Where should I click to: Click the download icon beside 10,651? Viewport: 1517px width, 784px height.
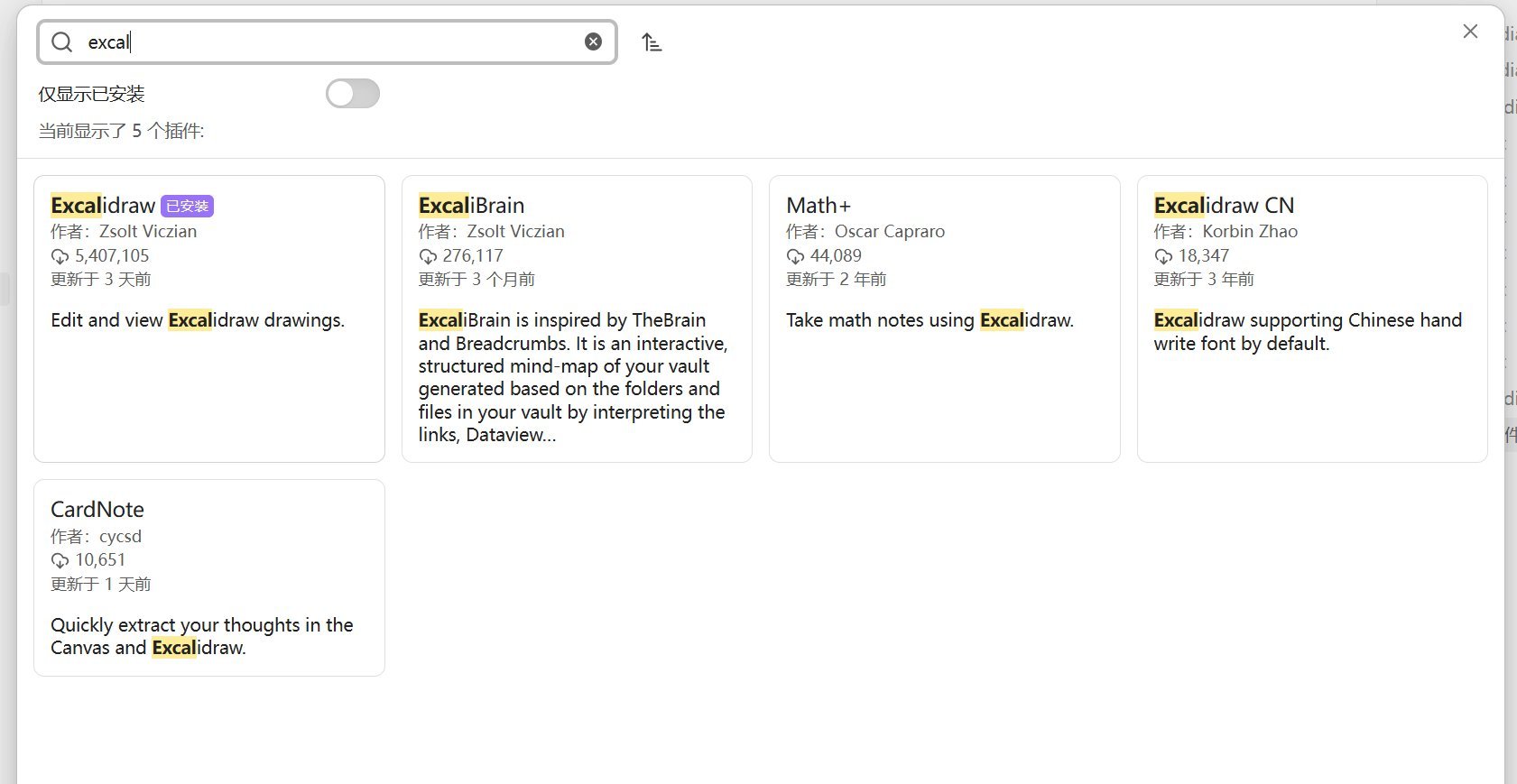(x=60, y=561)
